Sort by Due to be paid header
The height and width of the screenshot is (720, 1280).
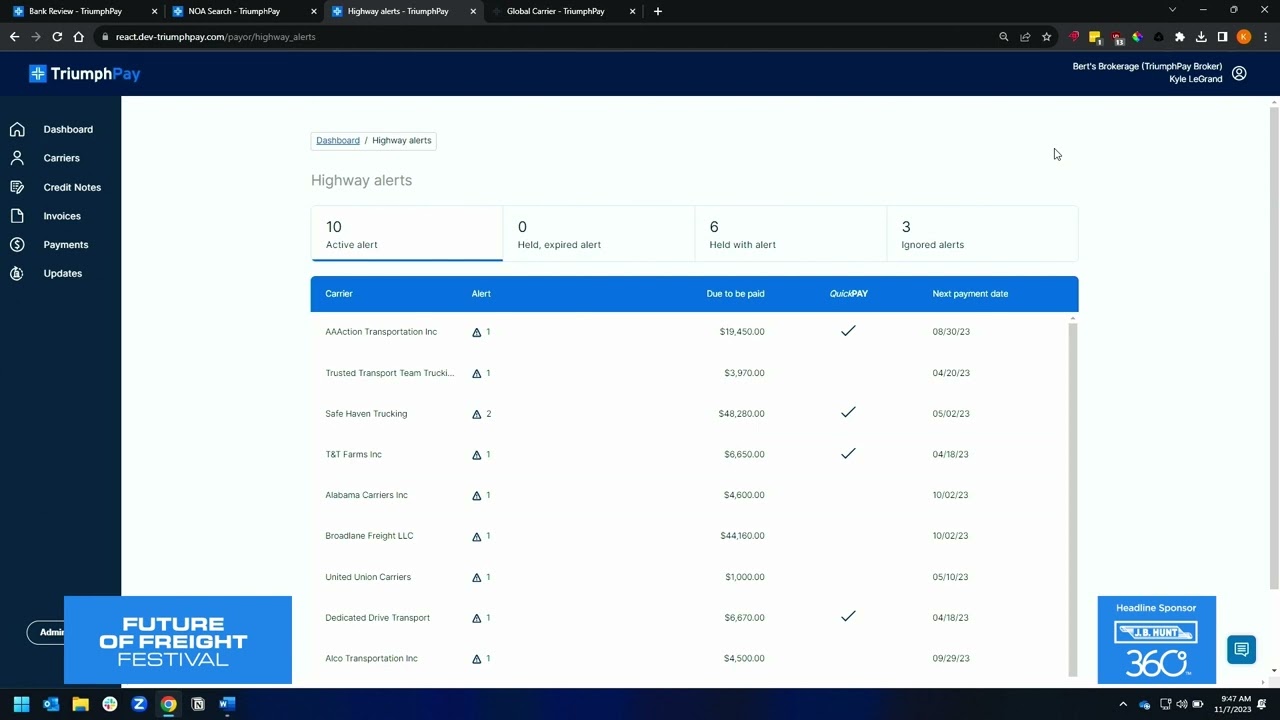click(x=735, y=294)
